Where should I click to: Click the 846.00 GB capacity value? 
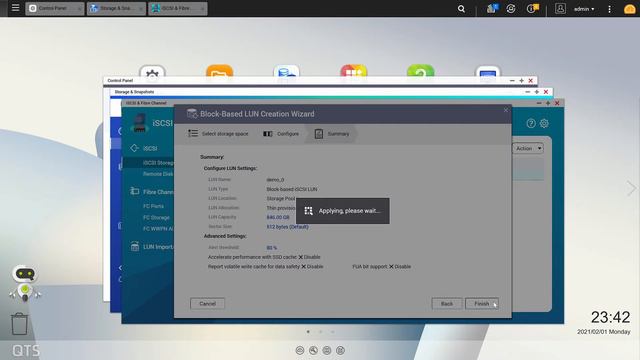point(278,217)
